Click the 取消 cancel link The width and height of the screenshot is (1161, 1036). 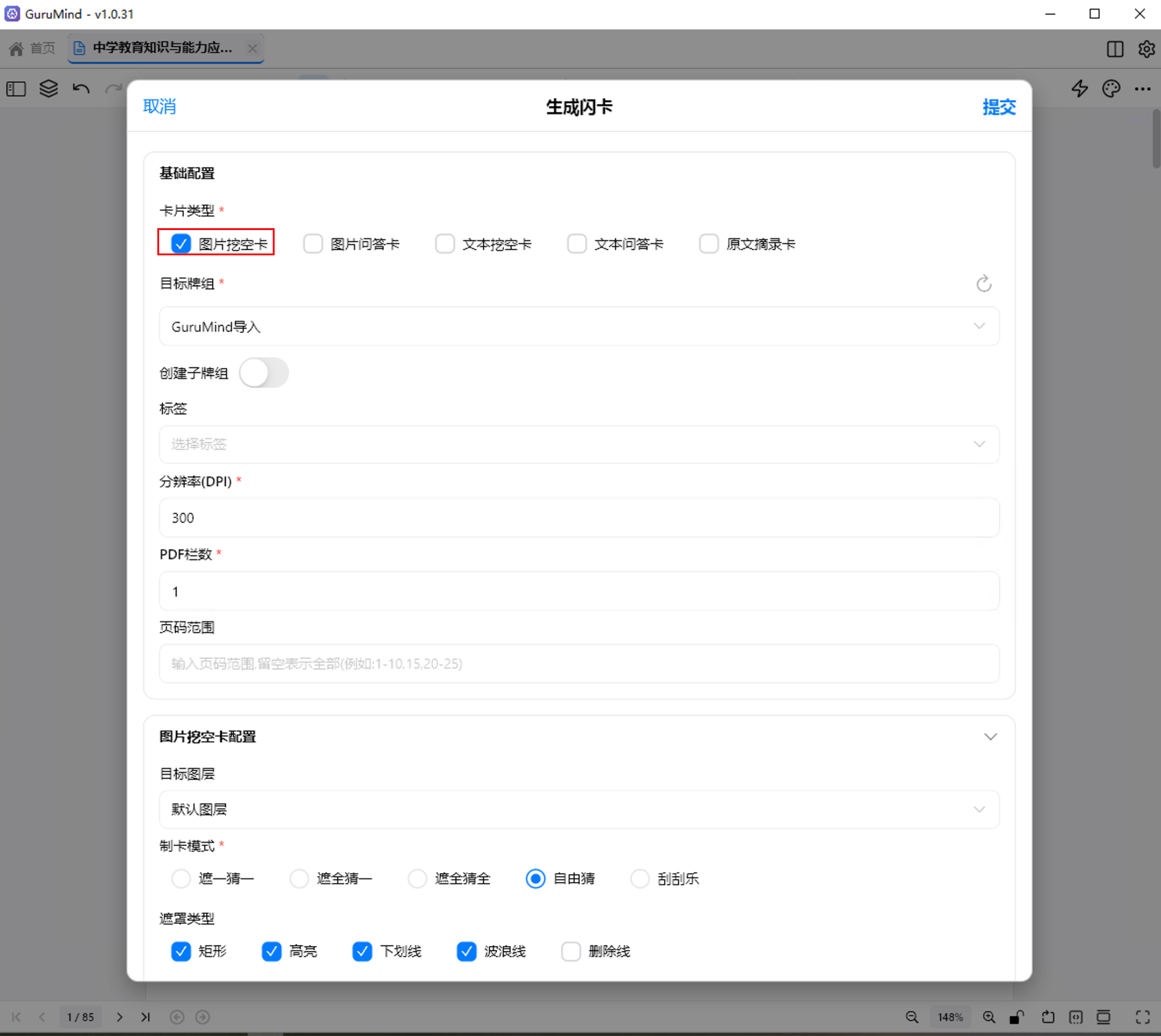159,107
